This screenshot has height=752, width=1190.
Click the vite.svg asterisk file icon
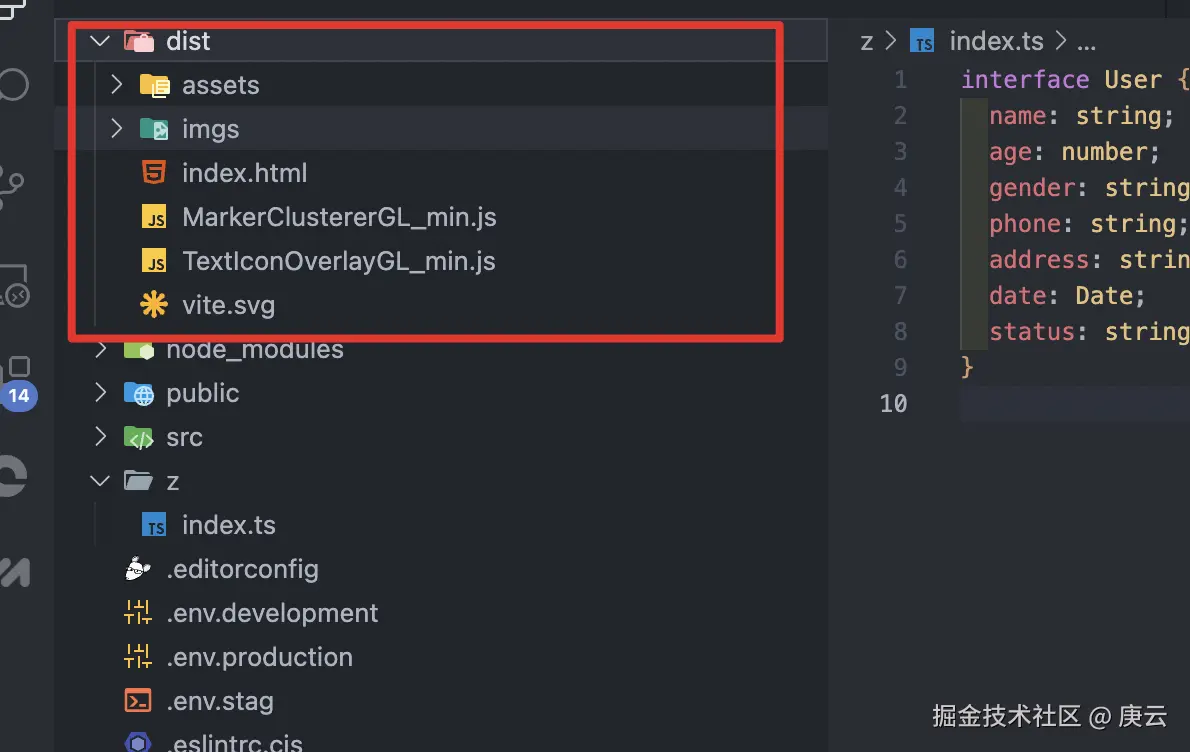click(154, 305)
